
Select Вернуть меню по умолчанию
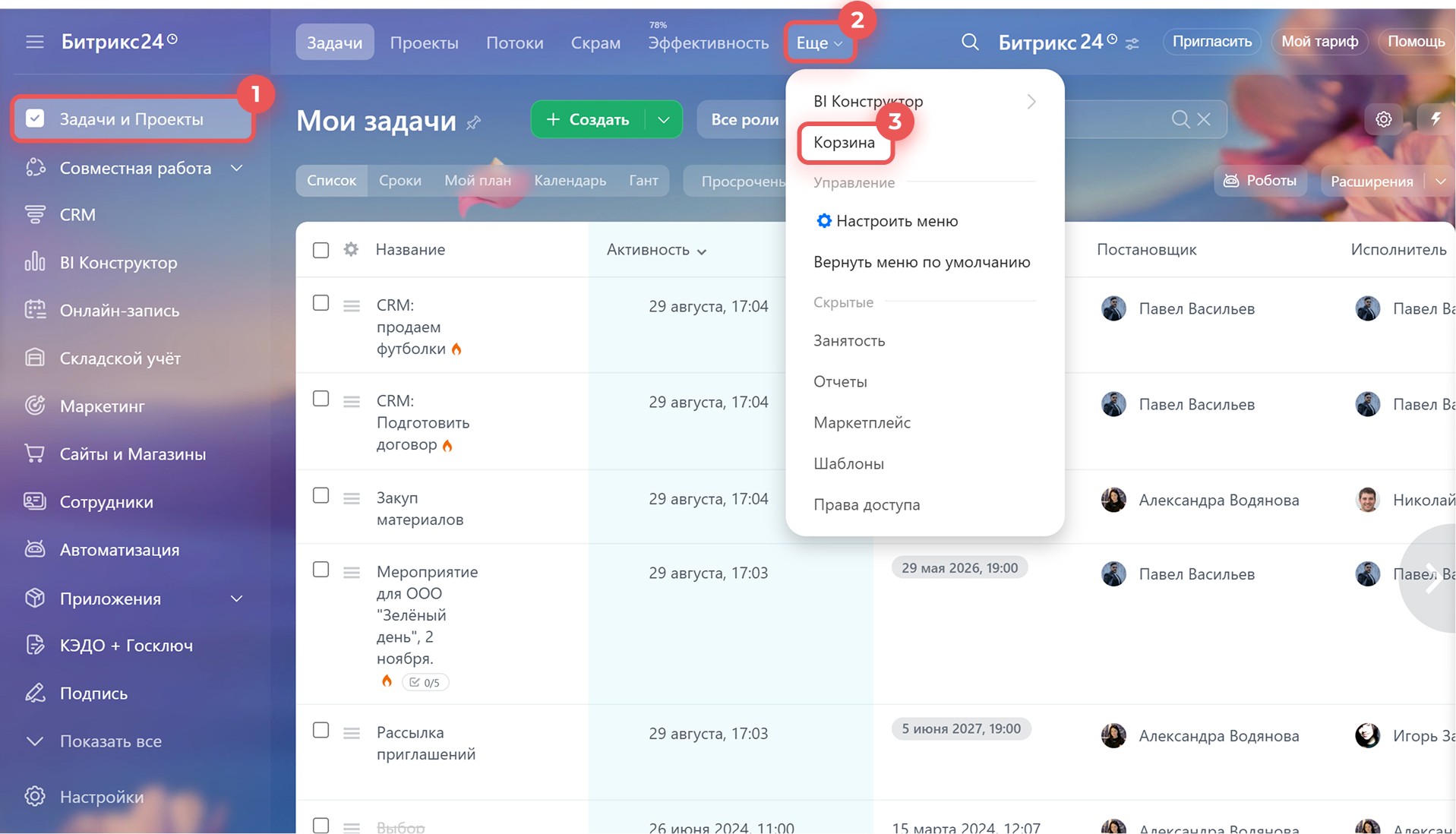[922, 262]
